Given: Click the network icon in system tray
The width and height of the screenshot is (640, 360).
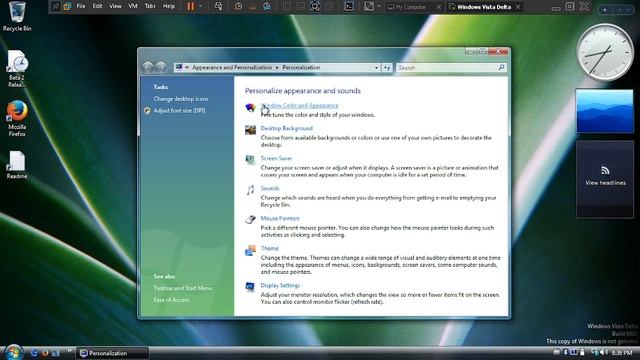Looking at the screenshot, I should pos(595,352).
